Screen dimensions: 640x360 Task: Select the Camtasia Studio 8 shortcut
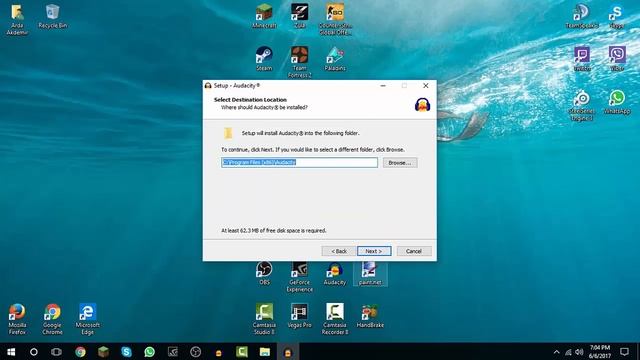tap(264, 319)
